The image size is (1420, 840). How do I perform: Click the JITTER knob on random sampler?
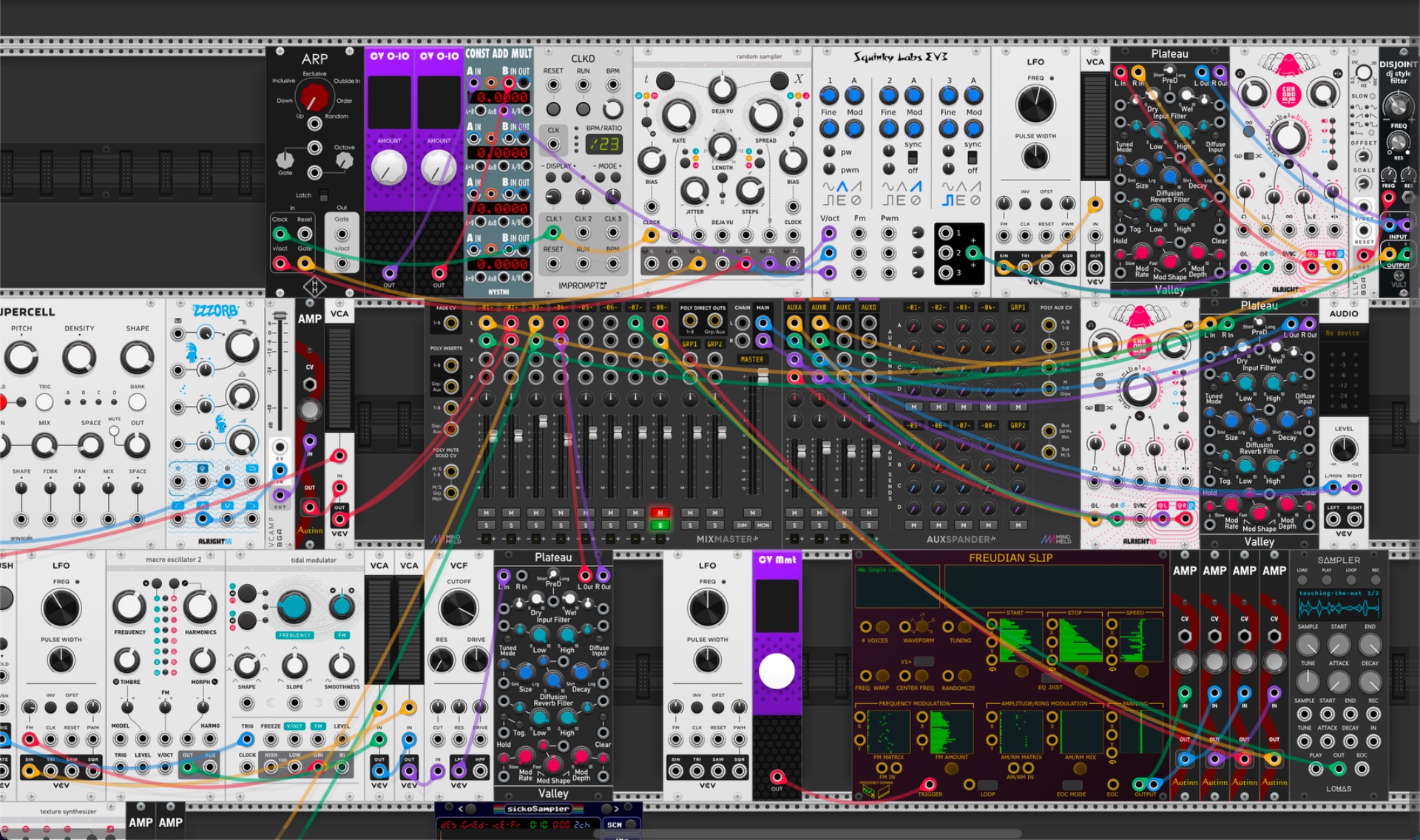coord(694,191)
